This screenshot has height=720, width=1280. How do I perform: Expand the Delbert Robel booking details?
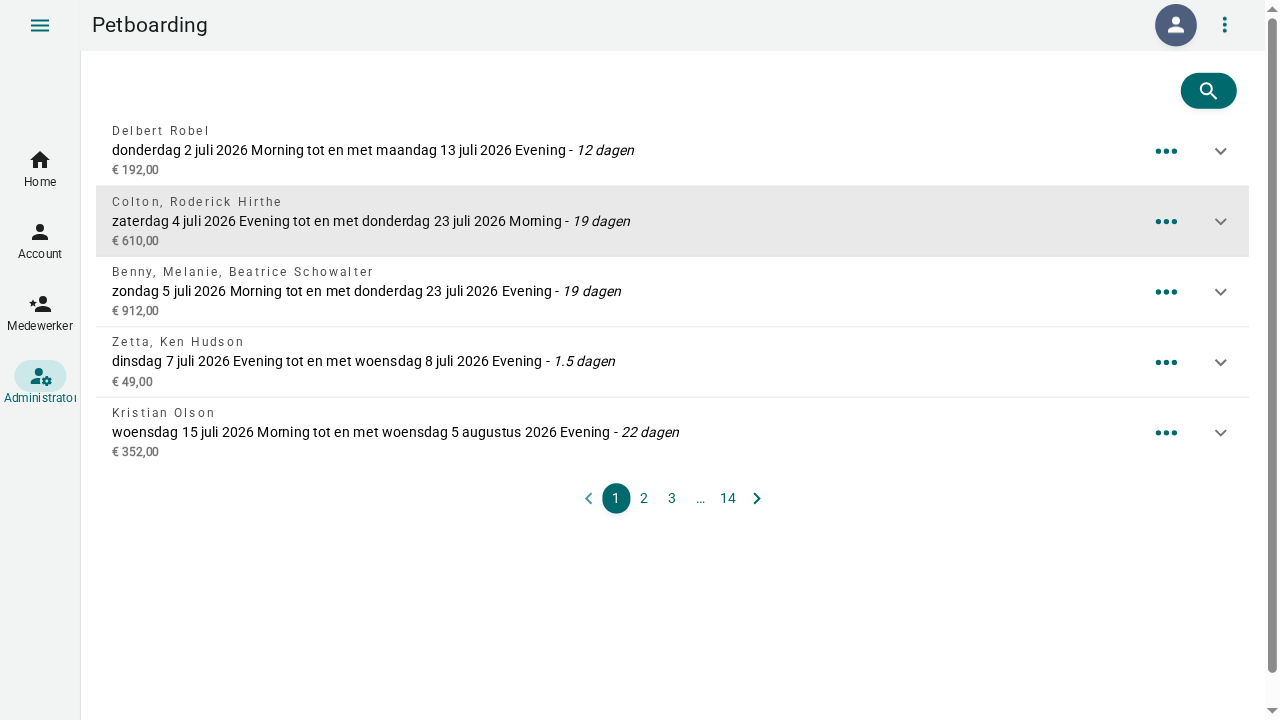pos(1220,151)
